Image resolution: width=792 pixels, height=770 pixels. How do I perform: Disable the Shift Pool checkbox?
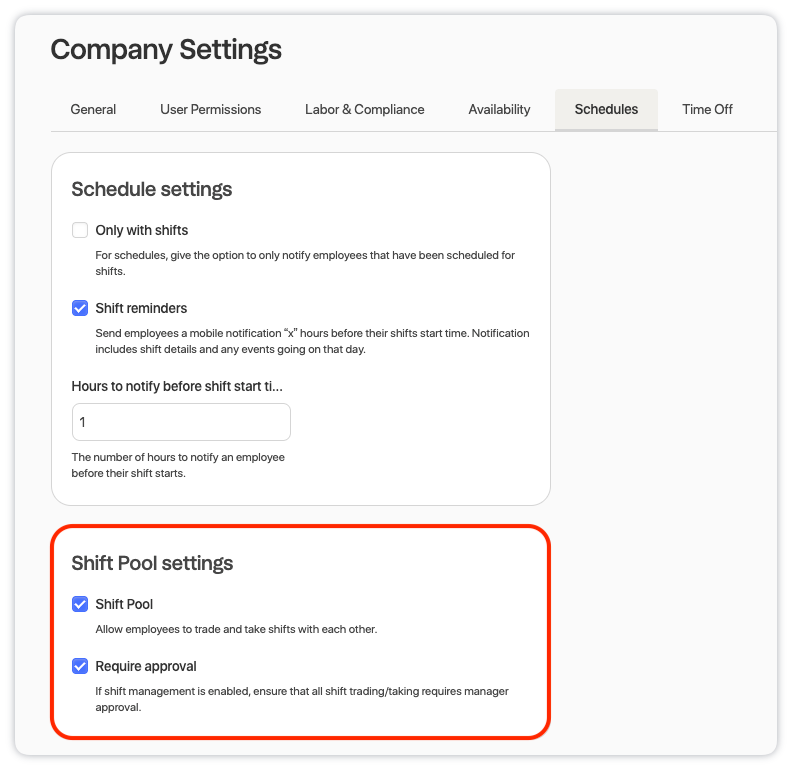tap(80, 604)
